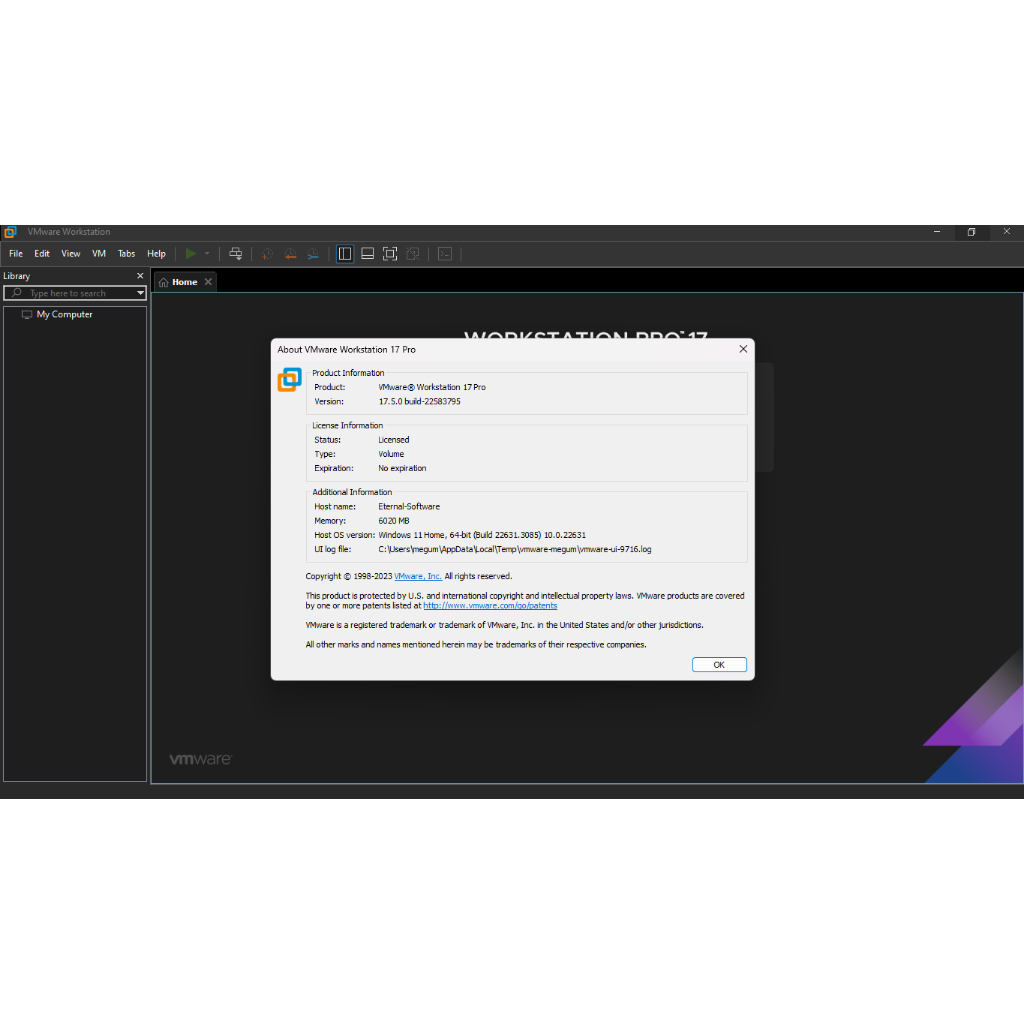Click the host name Eternal-Software
The image size is (1024, 1024).
409,506
